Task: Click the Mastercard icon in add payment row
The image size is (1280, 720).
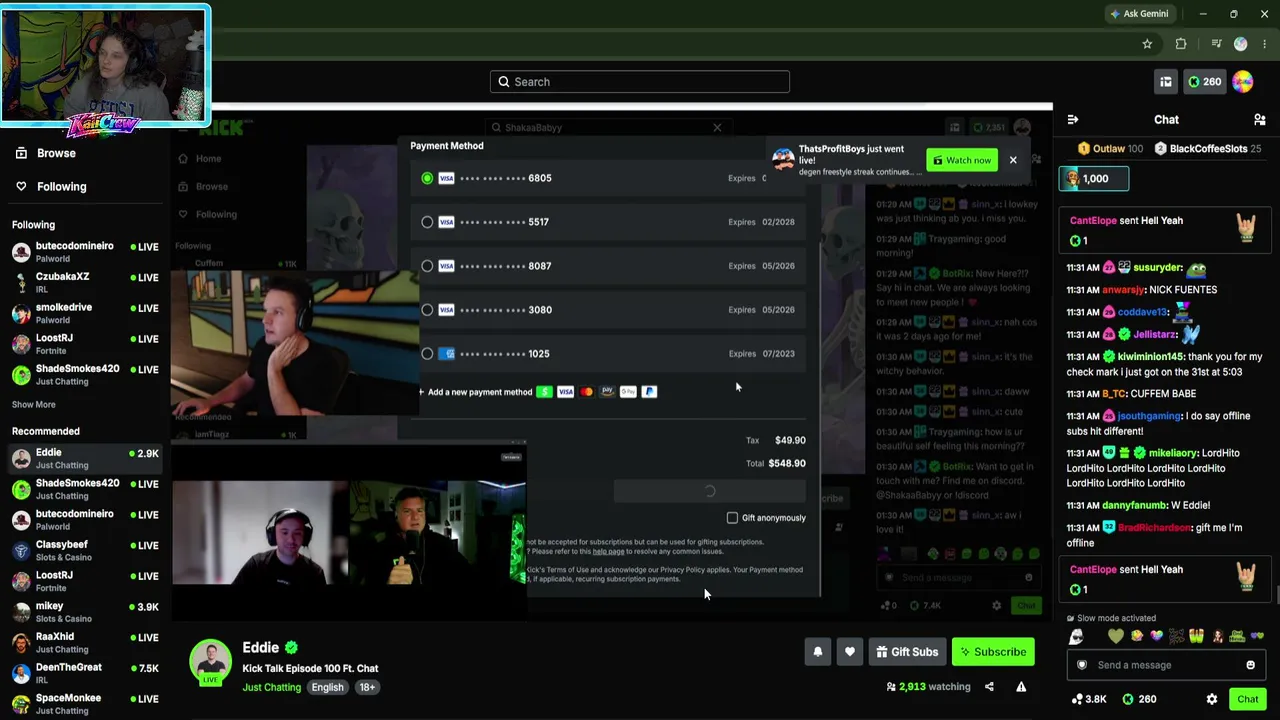Action: (586, 392)
